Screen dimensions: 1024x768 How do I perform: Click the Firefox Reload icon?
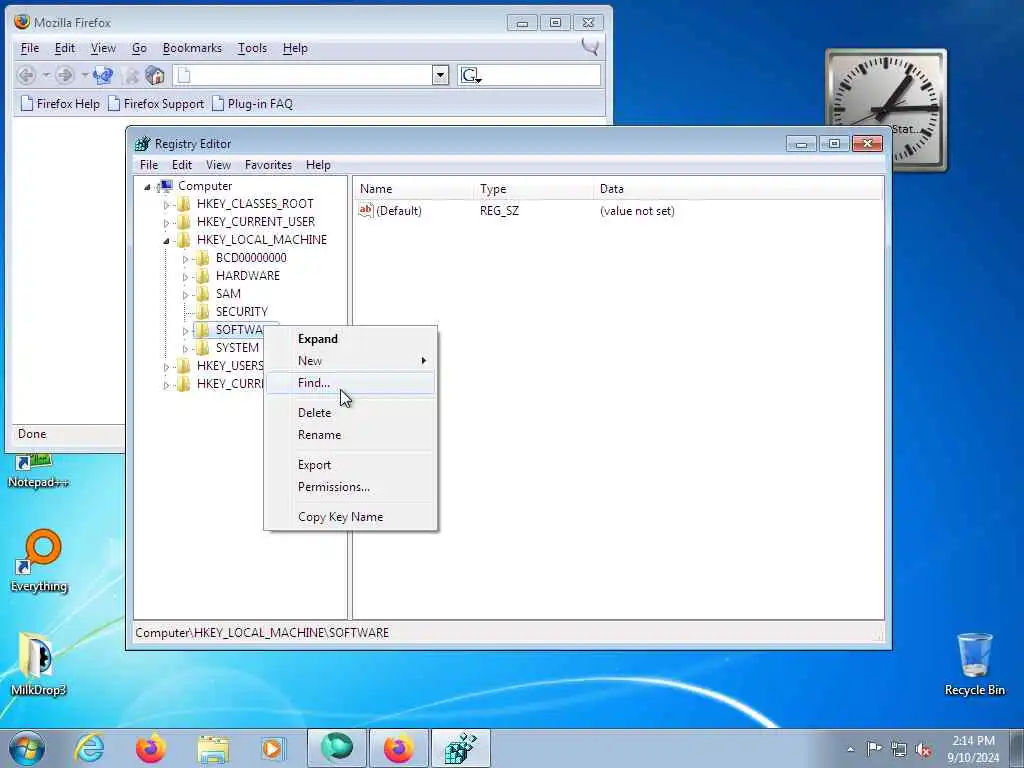point(103,76)
